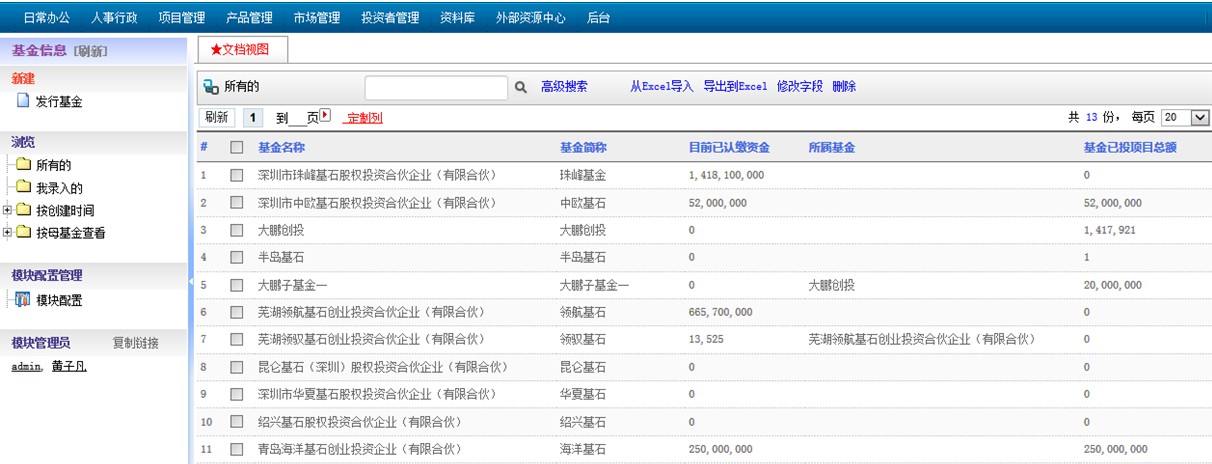Open the 资料库 menu
1212x464 pixels.
point(458,18)
